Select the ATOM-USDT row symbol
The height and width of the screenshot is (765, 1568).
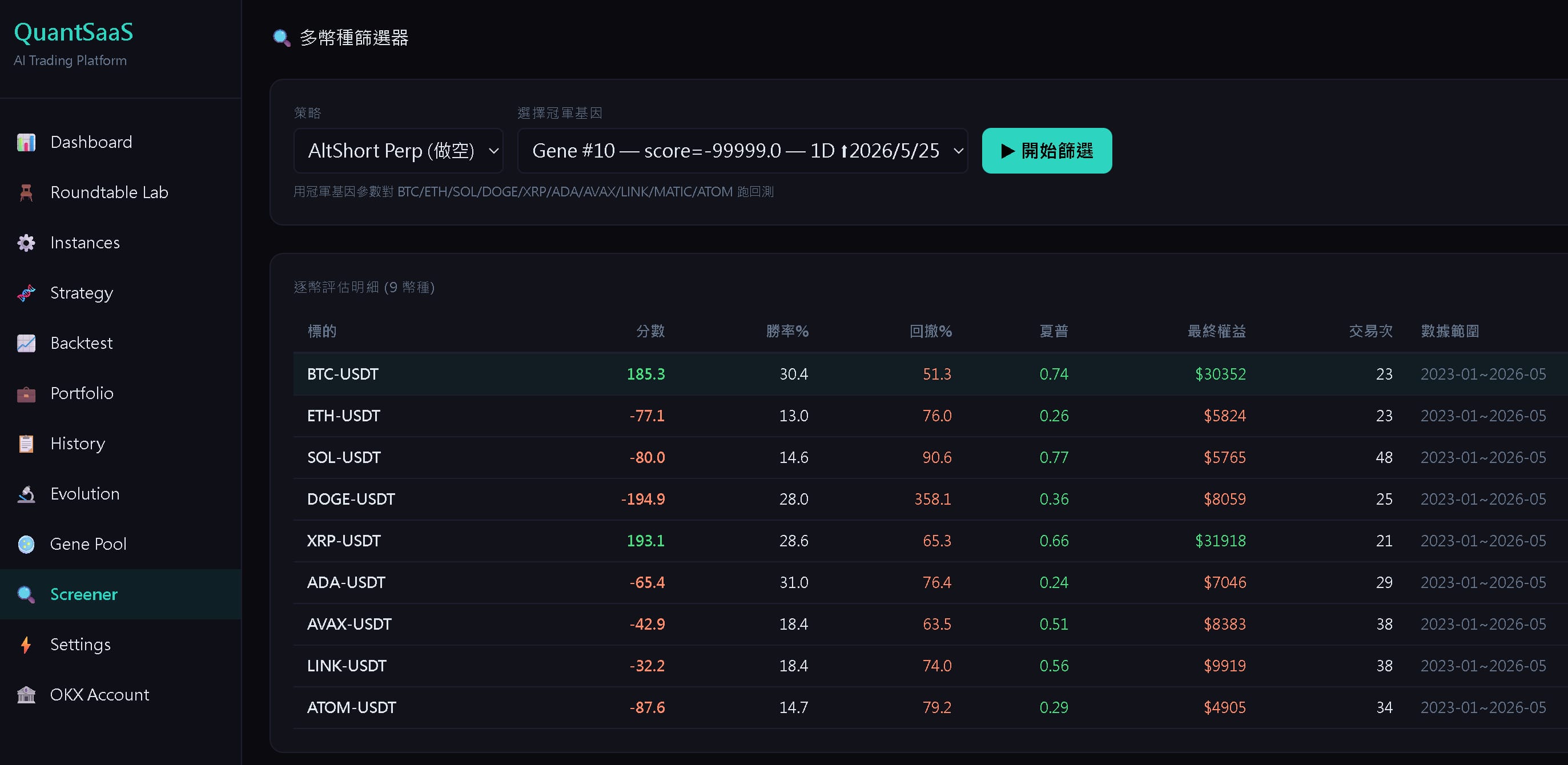pos(352,708)
